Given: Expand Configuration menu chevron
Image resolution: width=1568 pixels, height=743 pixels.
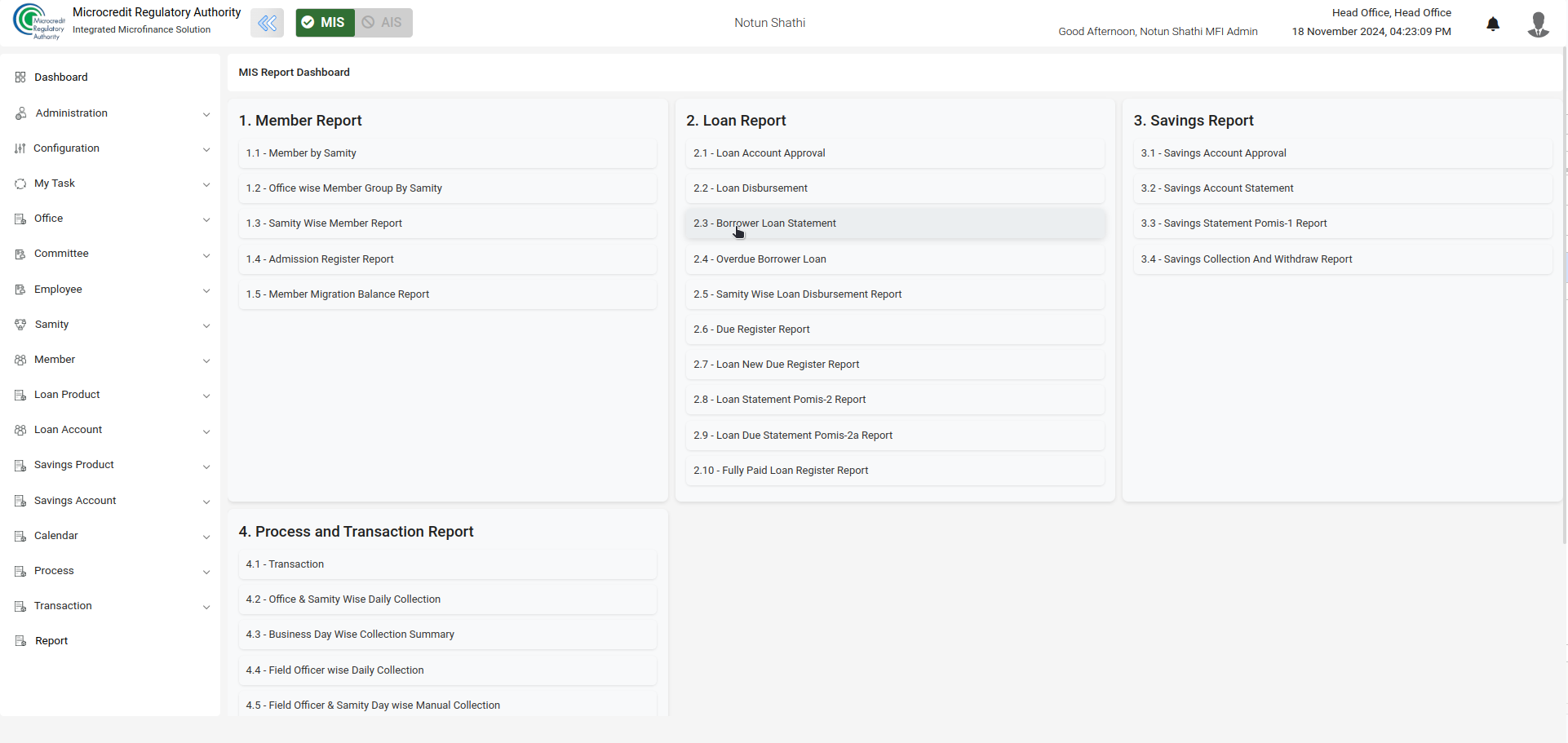Looking at the screenshot, I should (x=206, y=149).
